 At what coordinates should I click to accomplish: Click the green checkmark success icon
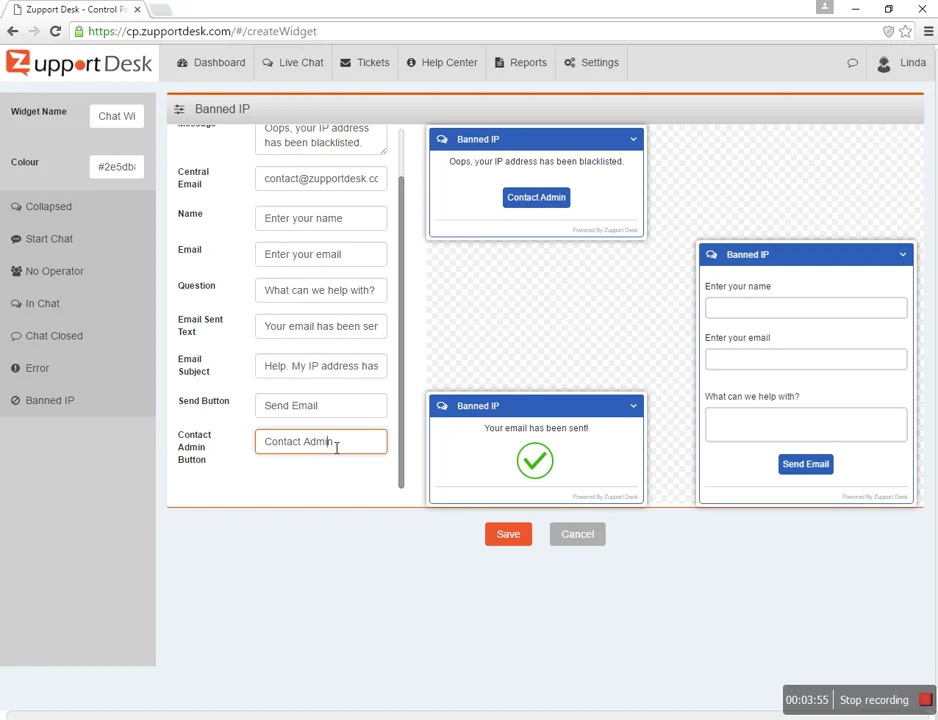click(535, 460)
